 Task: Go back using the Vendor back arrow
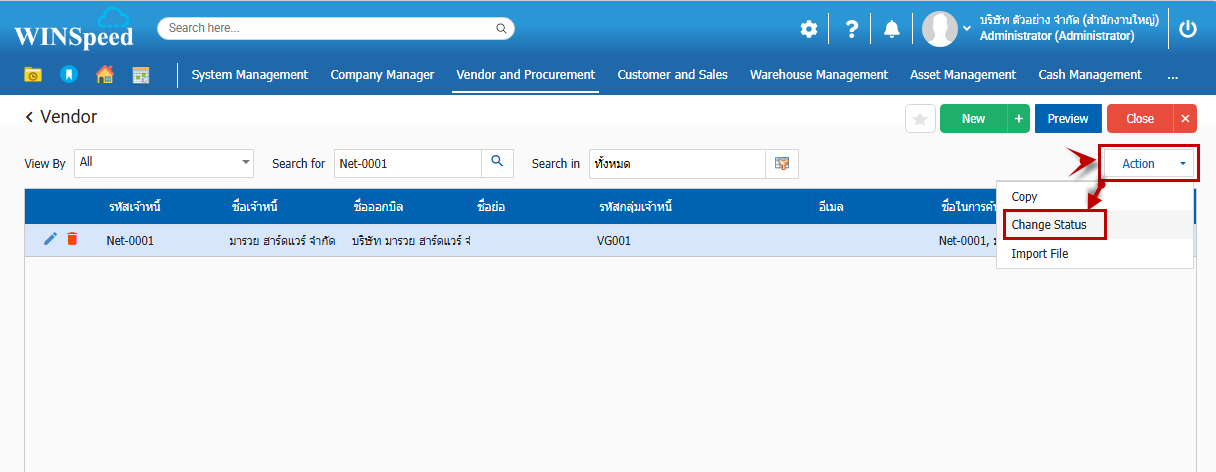click(30, 118)
